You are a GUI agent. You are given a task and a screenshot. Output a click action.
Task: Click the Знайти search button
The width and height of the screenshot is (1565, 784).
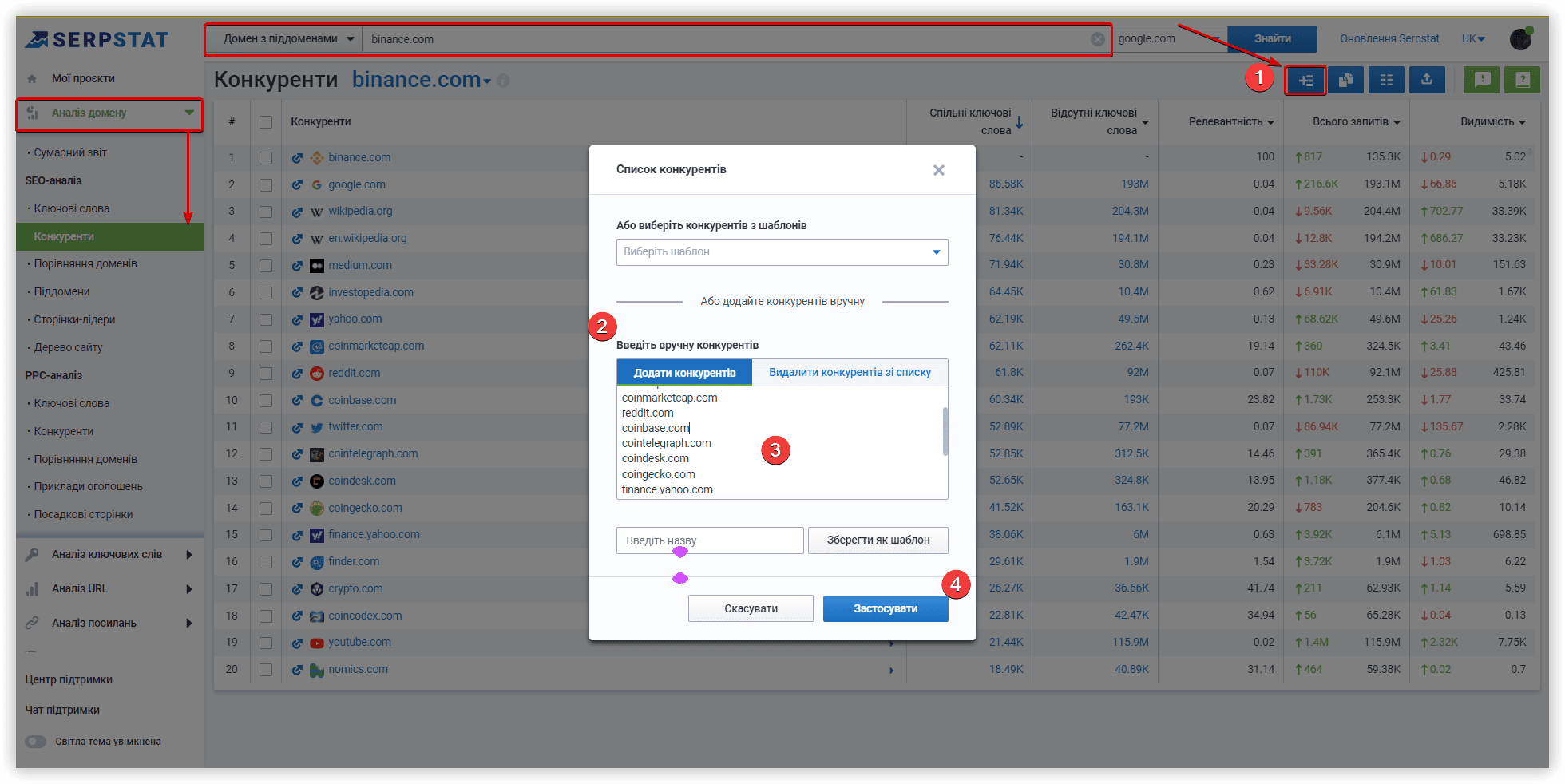(1272, 38)
